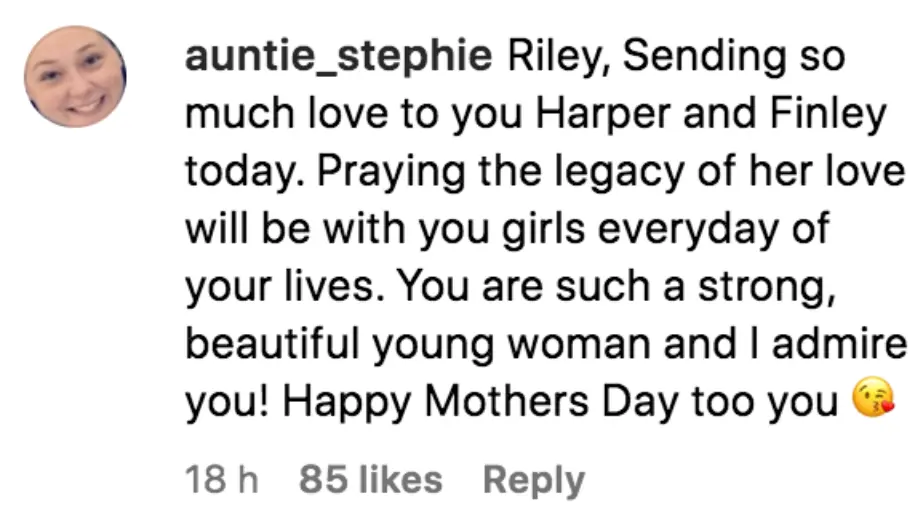
Task: Click the auntie_stephie username
Action: click(339, 58)
